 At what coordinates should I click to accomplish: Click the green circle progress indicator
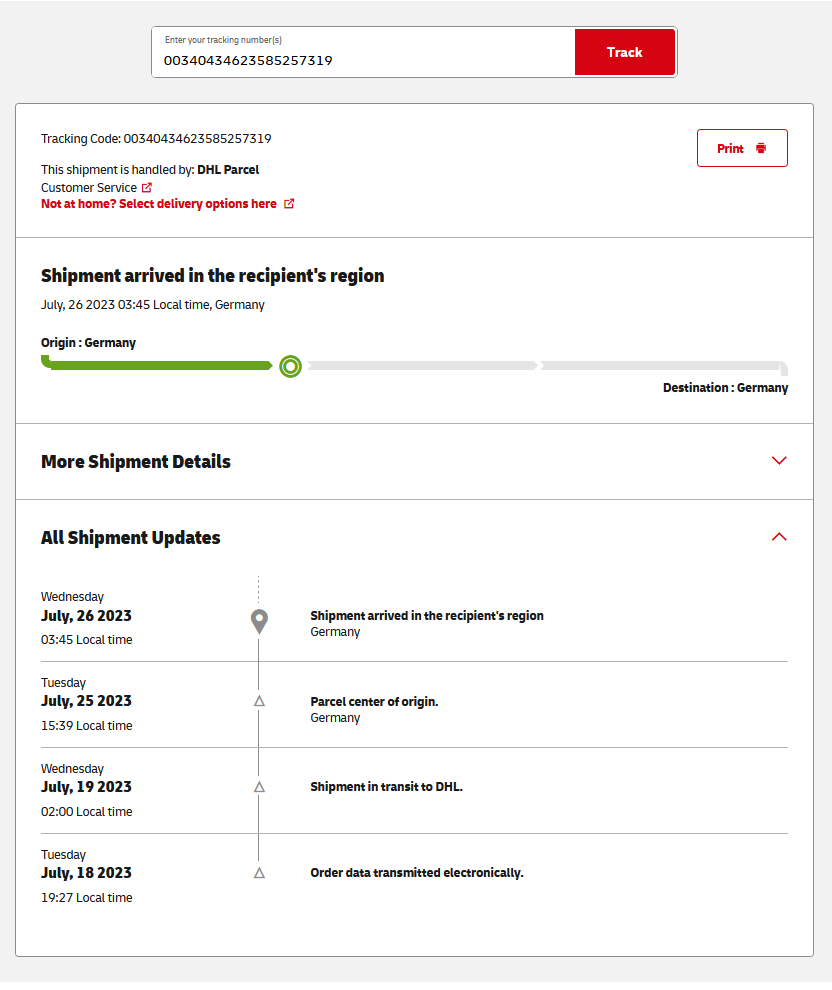pyautogui.click(x=290, y=366)
